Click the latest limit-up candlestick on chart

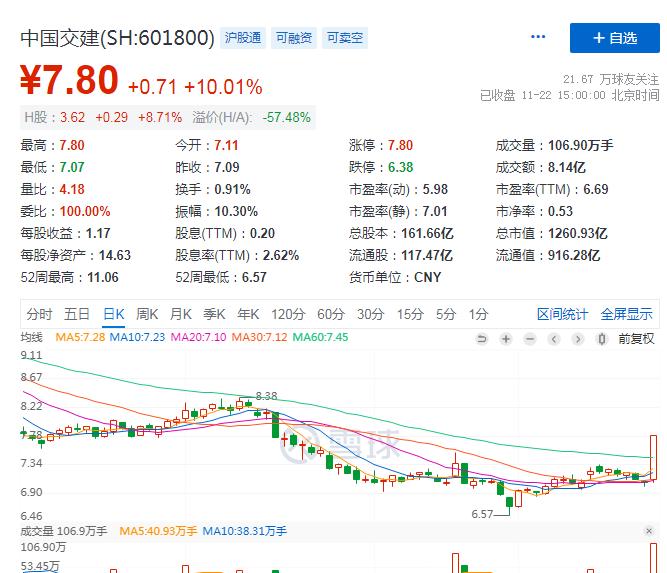[653, 457]
